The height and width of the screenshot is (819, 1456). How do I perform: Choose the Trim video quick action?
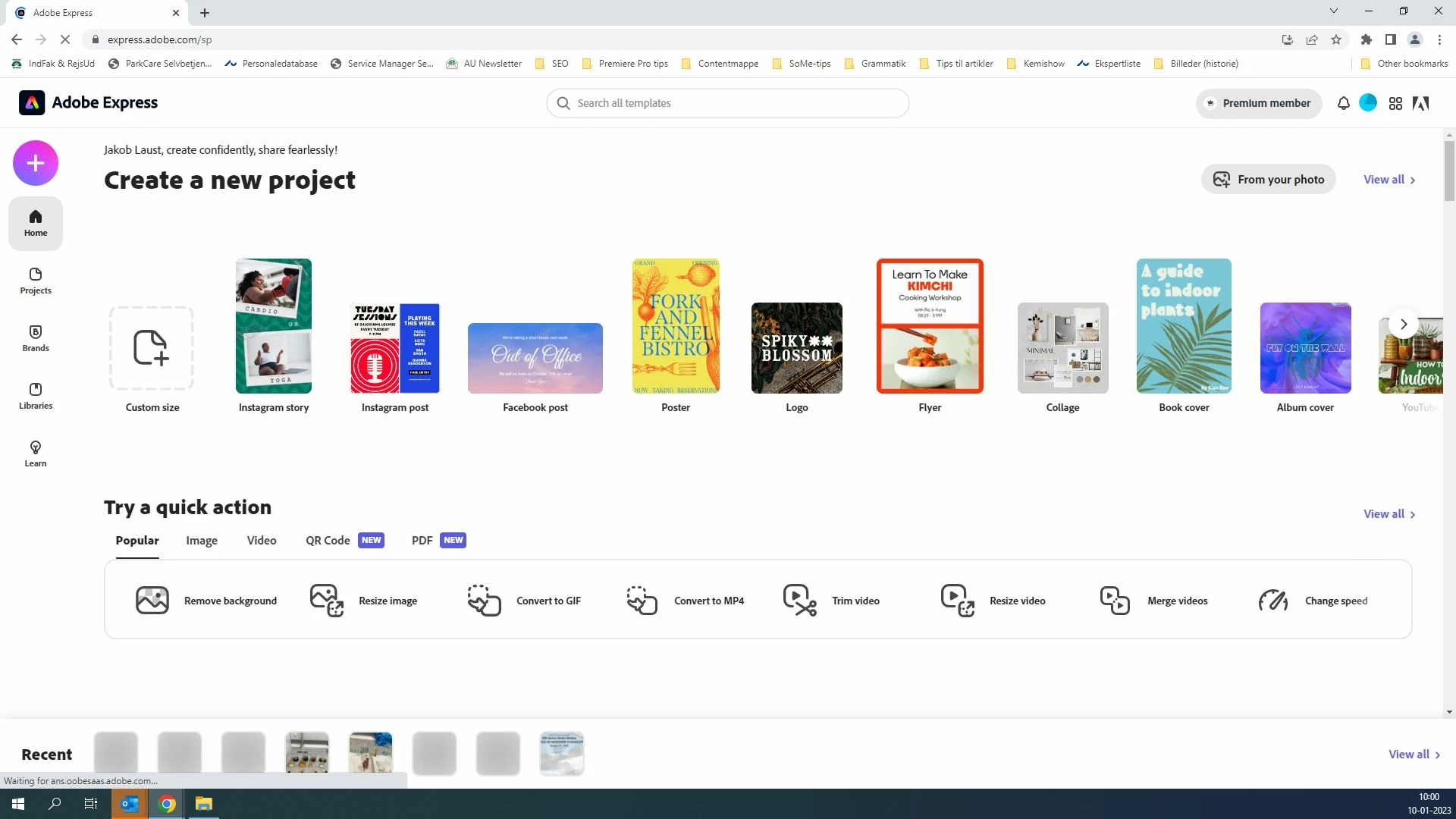point(832,601)
